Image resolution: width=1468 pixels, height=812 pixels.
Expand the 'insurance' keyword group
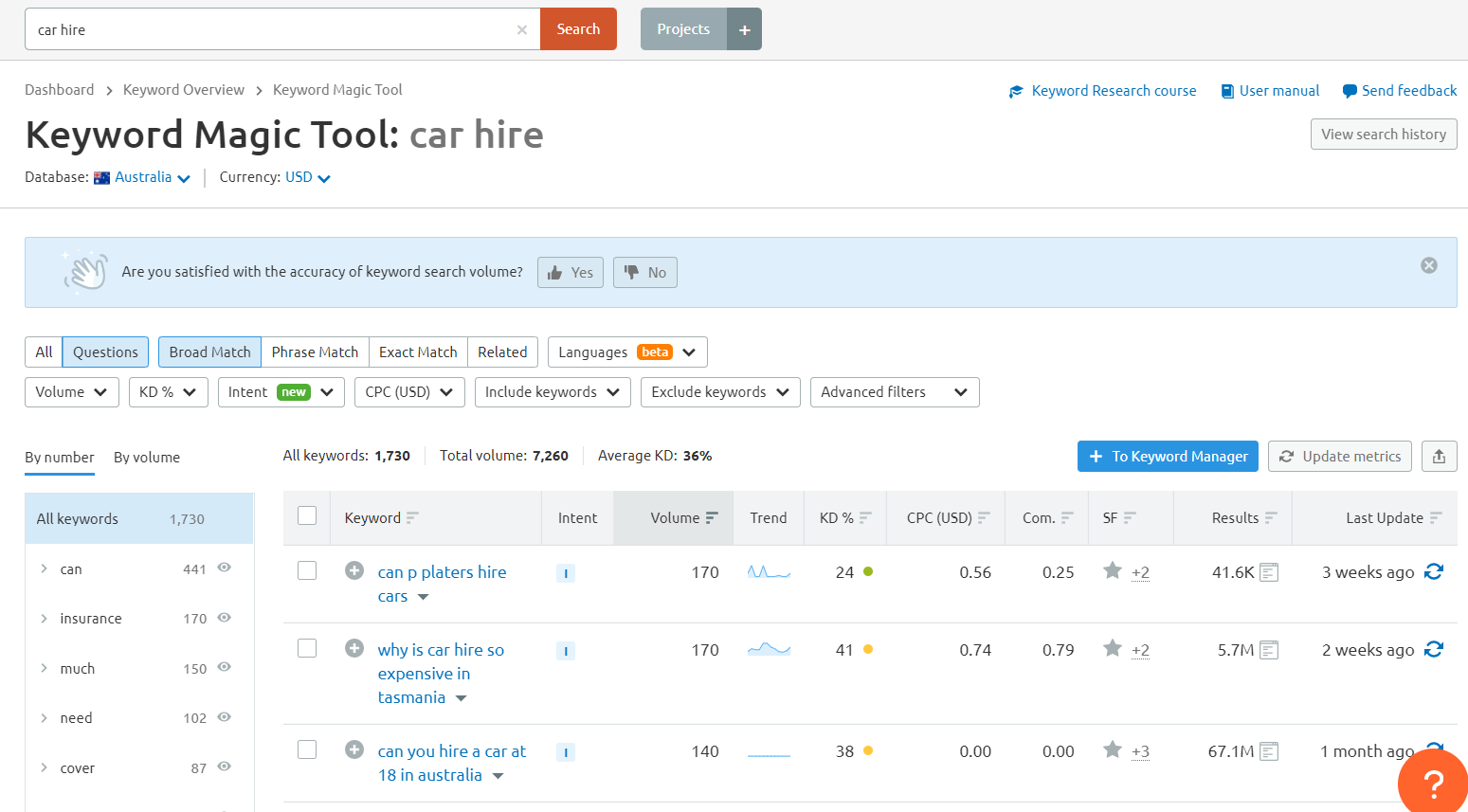pos(44,619)
